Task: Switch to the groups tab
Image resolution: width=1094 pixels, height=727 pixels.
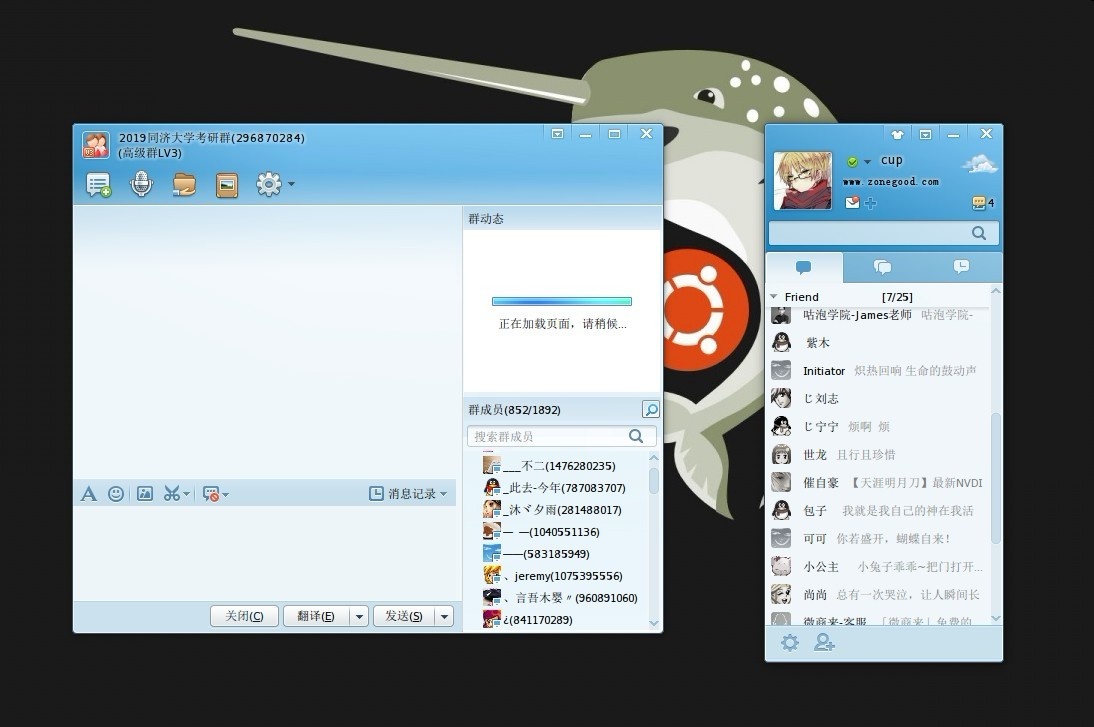Action: tap(883, 267)
